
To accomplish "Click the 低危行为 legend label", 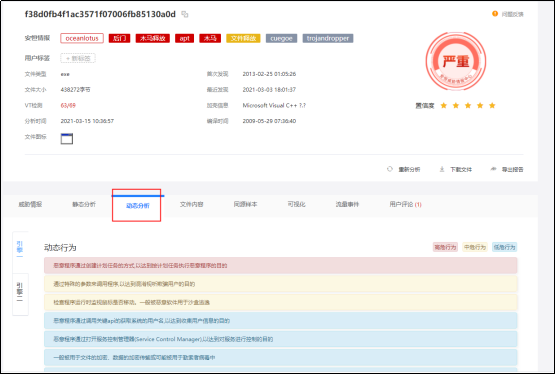I will click(505, 247).
